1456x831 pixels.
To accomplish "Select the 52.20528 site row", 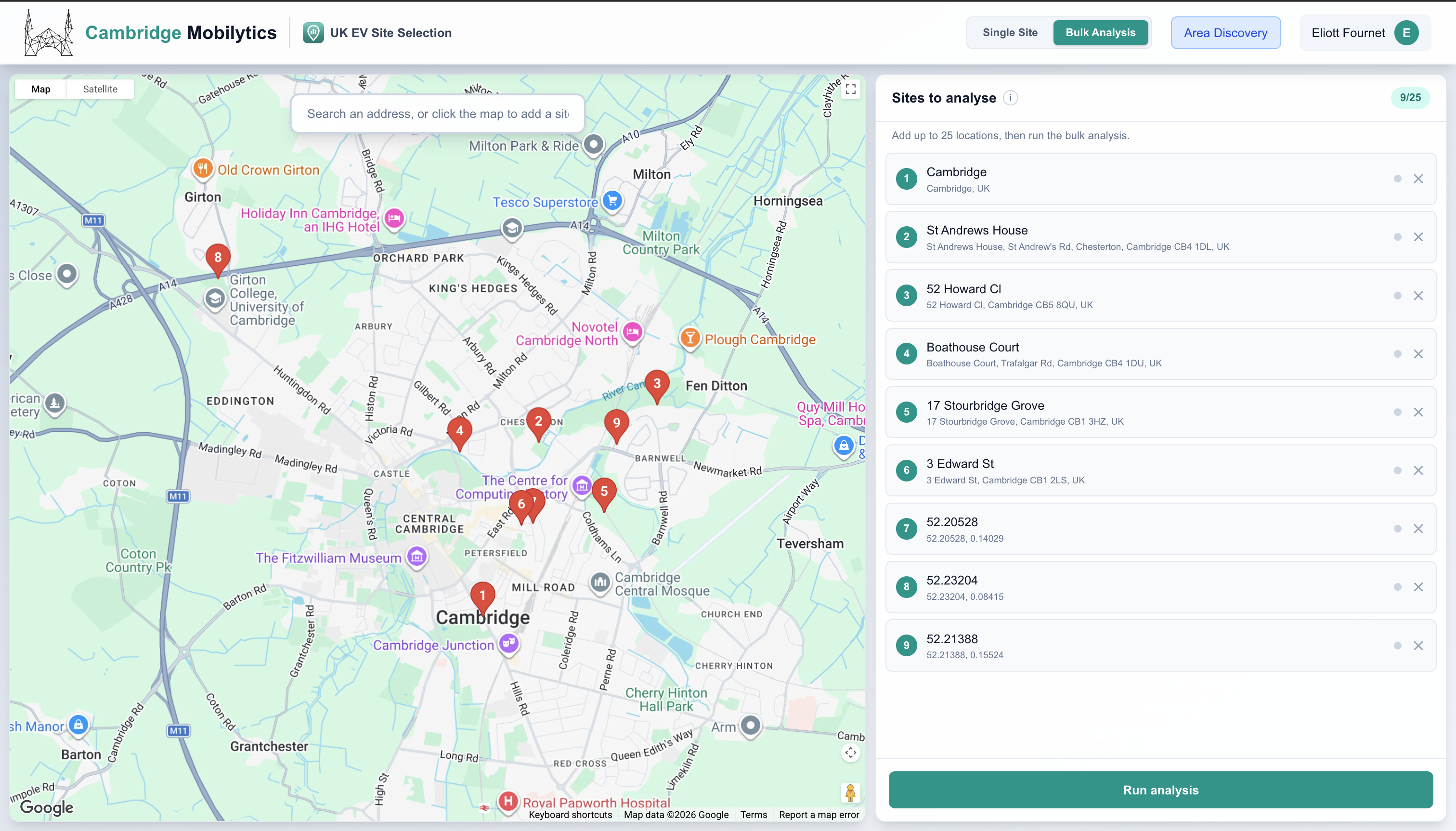I will coord(1160,529).
